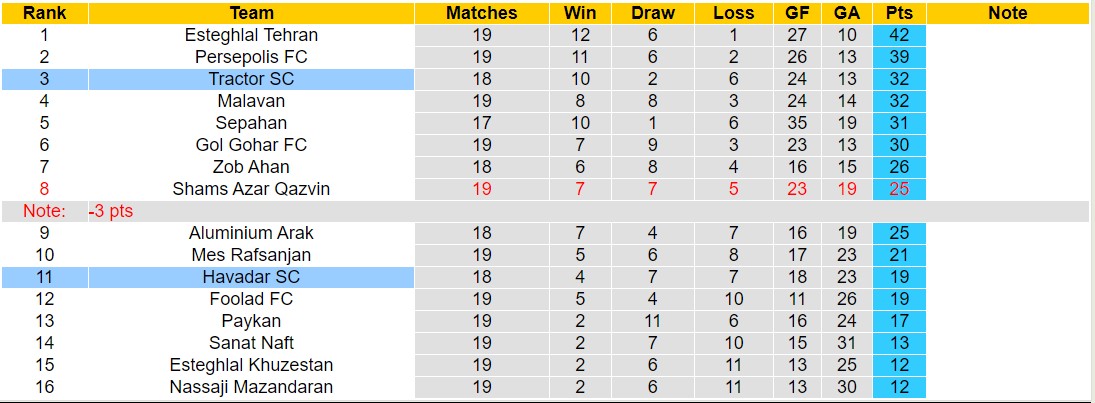1095x403 pixels.
Task: Select the highlighted Tractor SC team
Action: pos(251,79)
